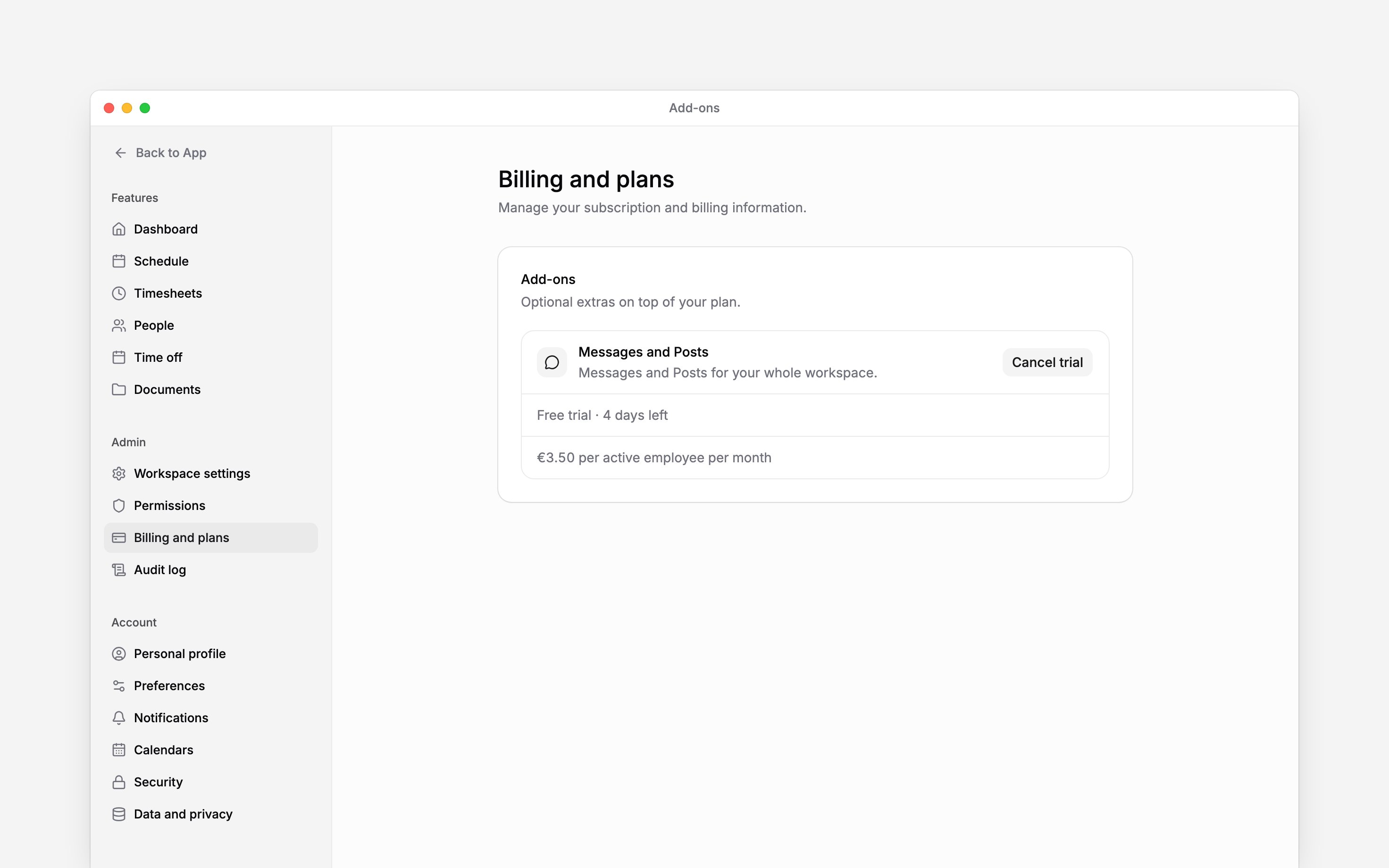Open Documents in the sidebar
Viewport: 1389px width, 868px height.
pos(210,390)
